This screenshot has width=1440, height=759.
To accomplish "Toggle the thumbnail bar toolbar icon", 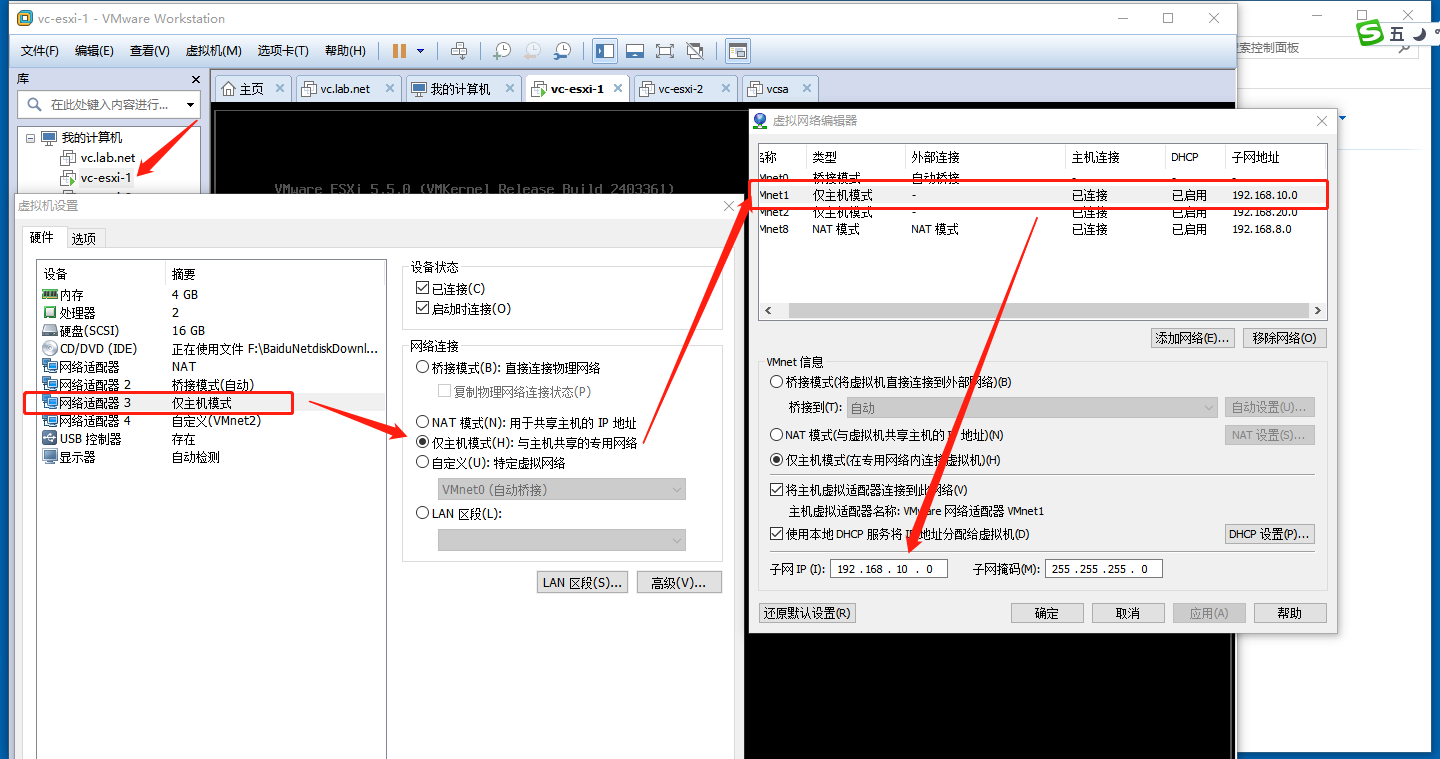I will click(x=635, y=51).
